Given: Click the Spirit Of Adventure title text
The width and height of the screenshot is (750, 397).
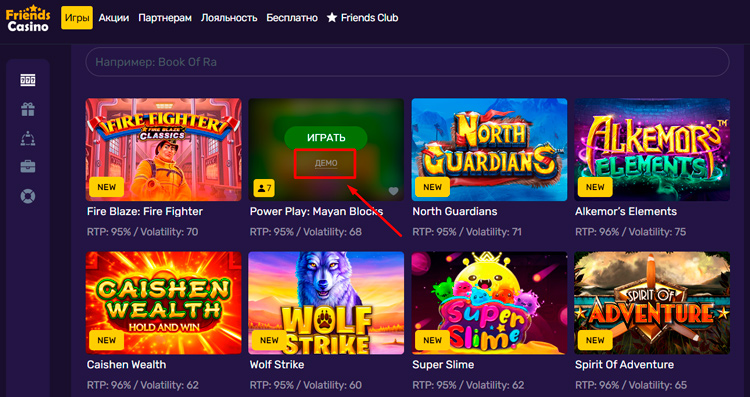Looking at the screenshot, I should 625,364.
